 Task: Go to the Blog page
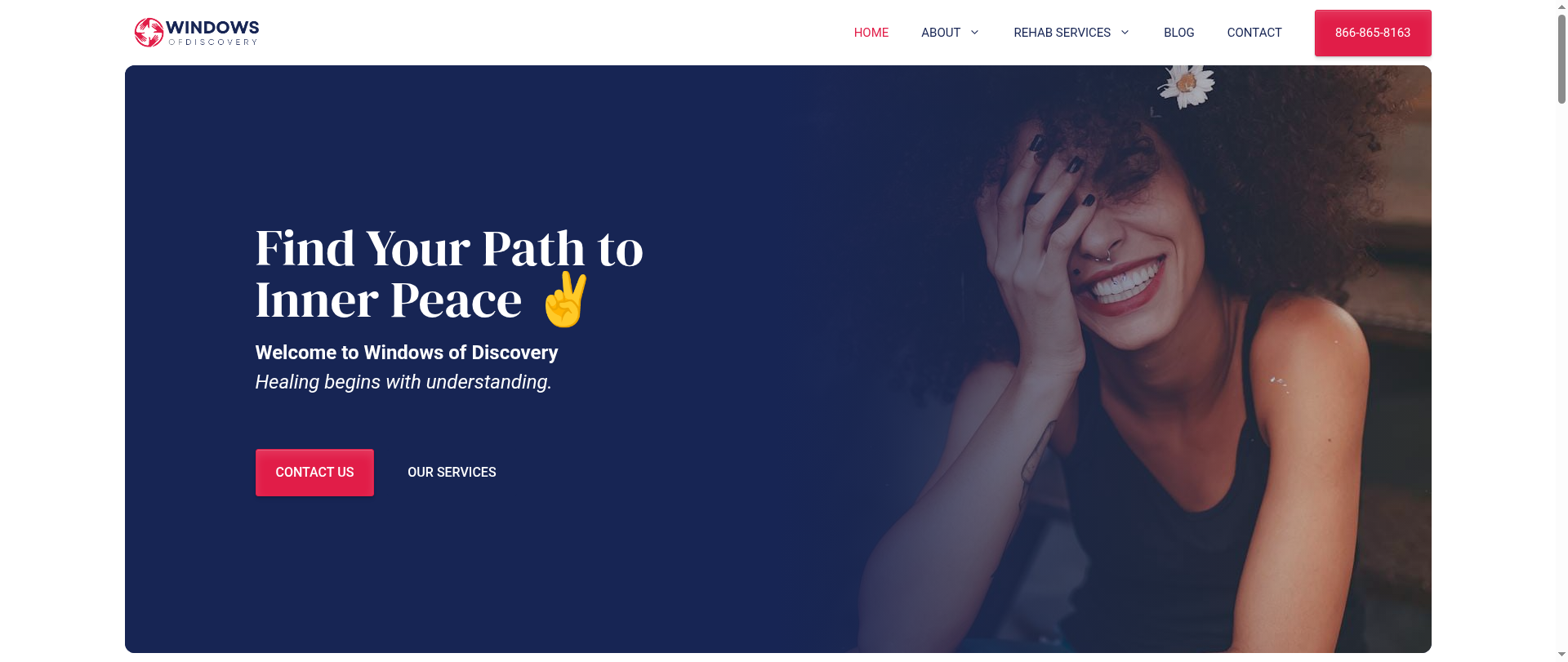[x=1178, y=33]
